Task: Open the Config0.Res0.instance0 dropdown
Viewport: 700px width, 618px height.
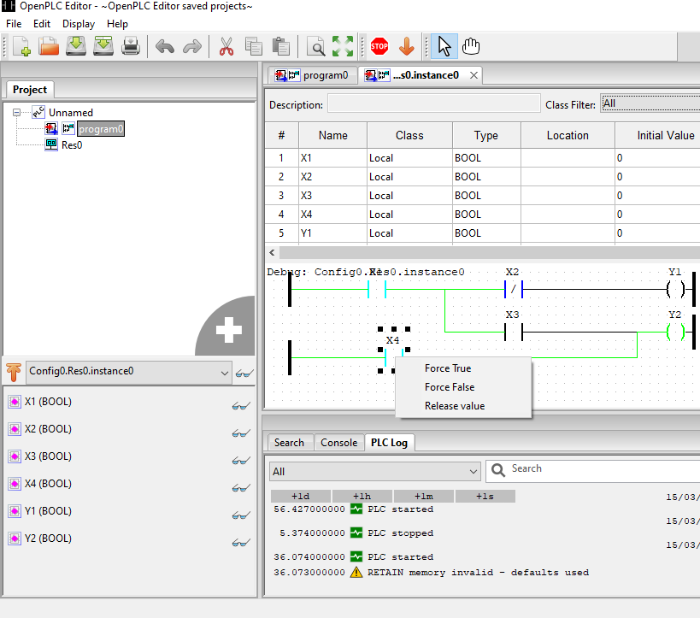Action: (128, 372)
